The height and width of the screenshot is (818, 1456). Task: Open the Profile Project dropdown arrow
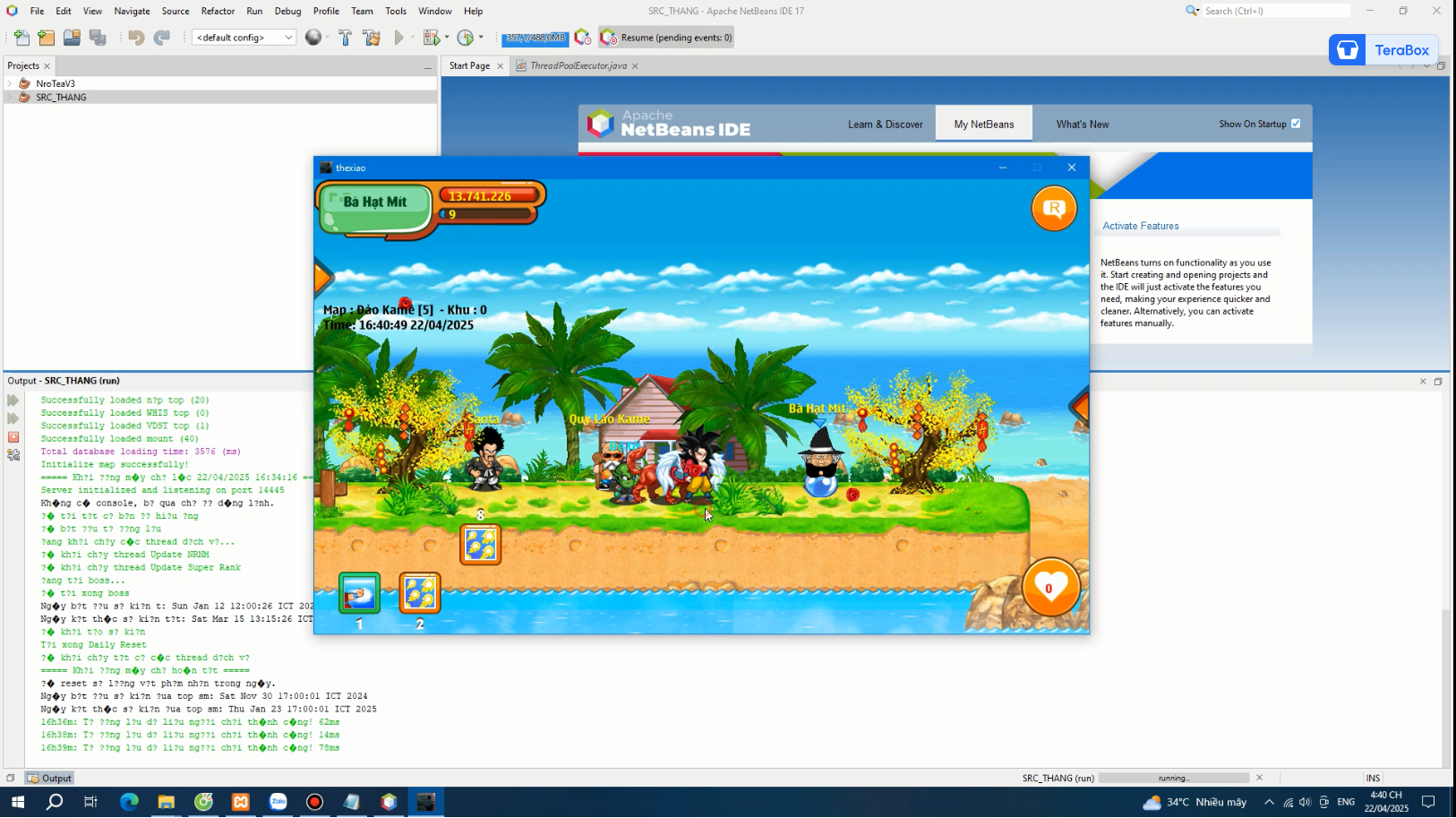(481, 38)
